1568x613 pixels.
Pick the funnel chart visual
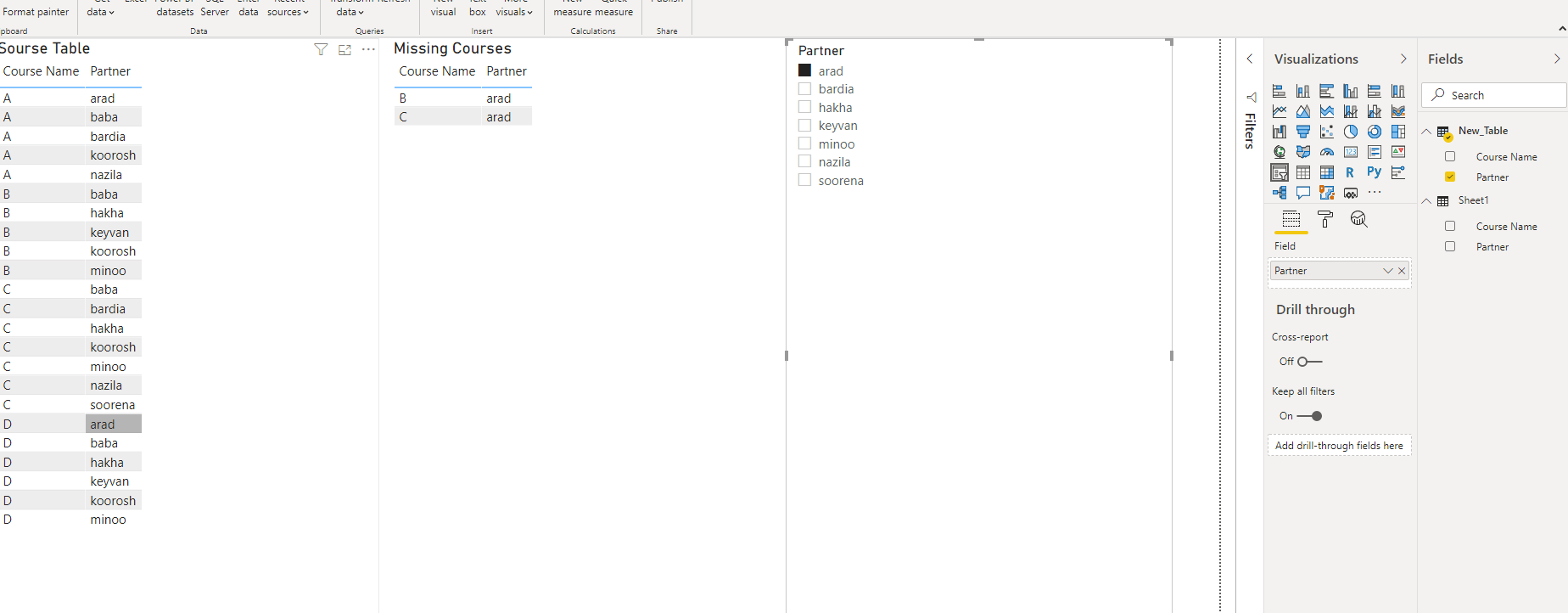(1303, 132)
